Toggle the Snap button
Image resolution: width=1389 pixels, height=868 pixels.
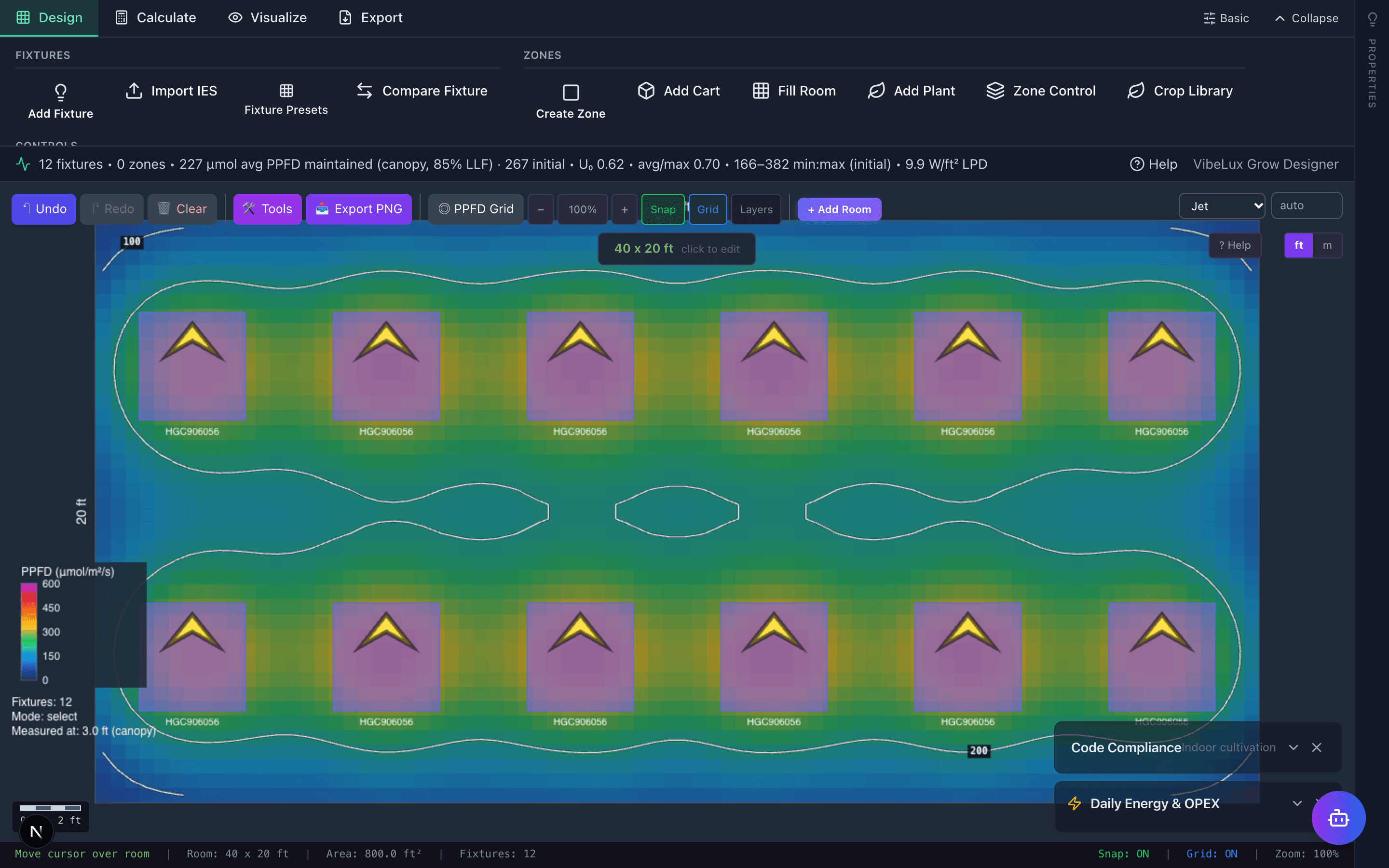[x=663, y=209]
